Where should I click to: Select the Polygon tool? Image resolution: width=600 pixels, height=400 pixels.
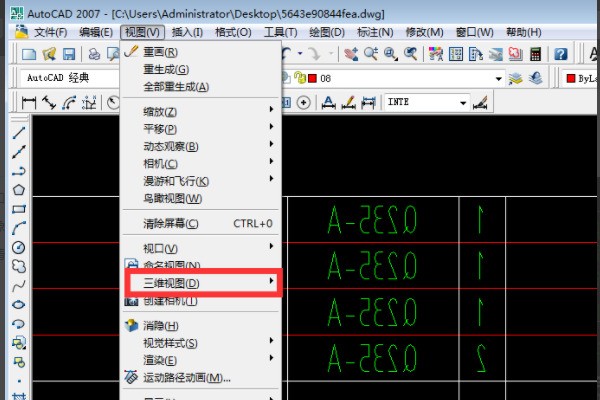point(19,190)
